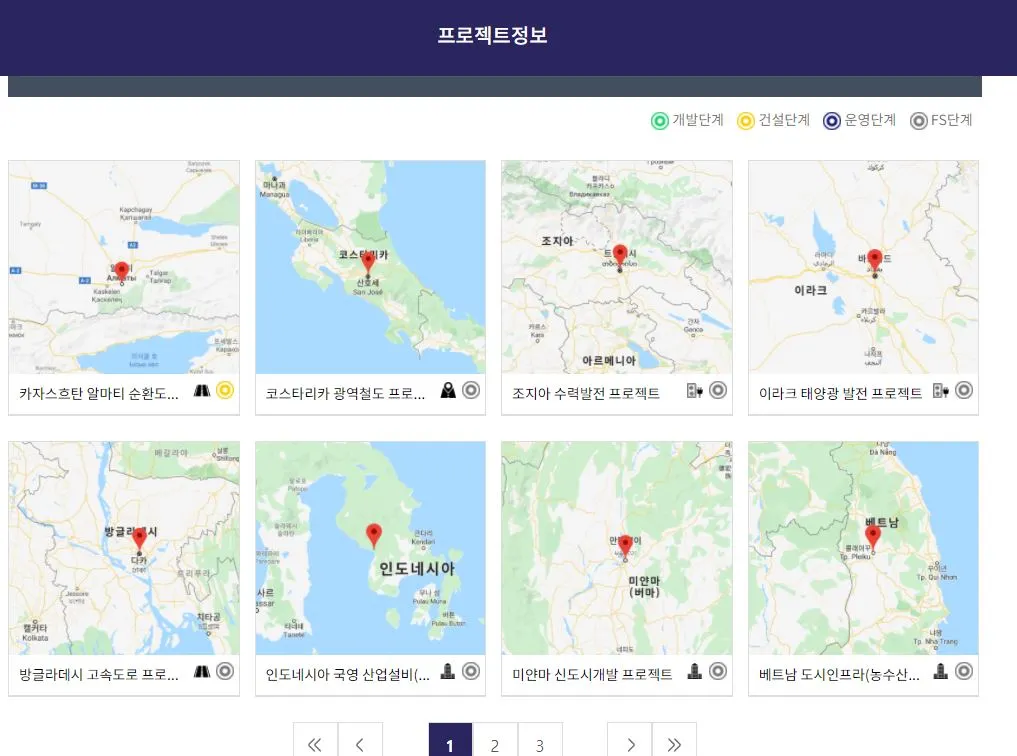This screenshot has height=756, width=1017.
Task: Jump to the last page with the double-arrow button
Action: click(x=675, y=744)
